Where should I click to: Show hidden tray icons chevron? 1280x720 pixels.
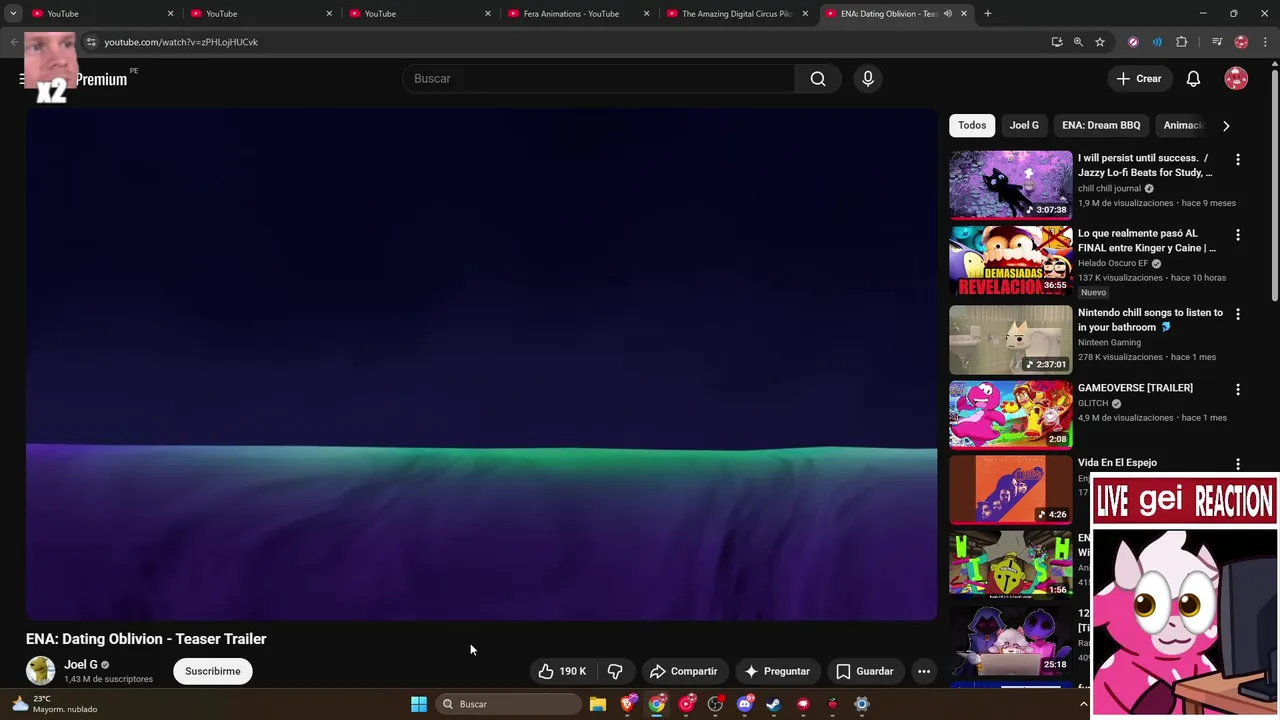[x=1083, y=704]
